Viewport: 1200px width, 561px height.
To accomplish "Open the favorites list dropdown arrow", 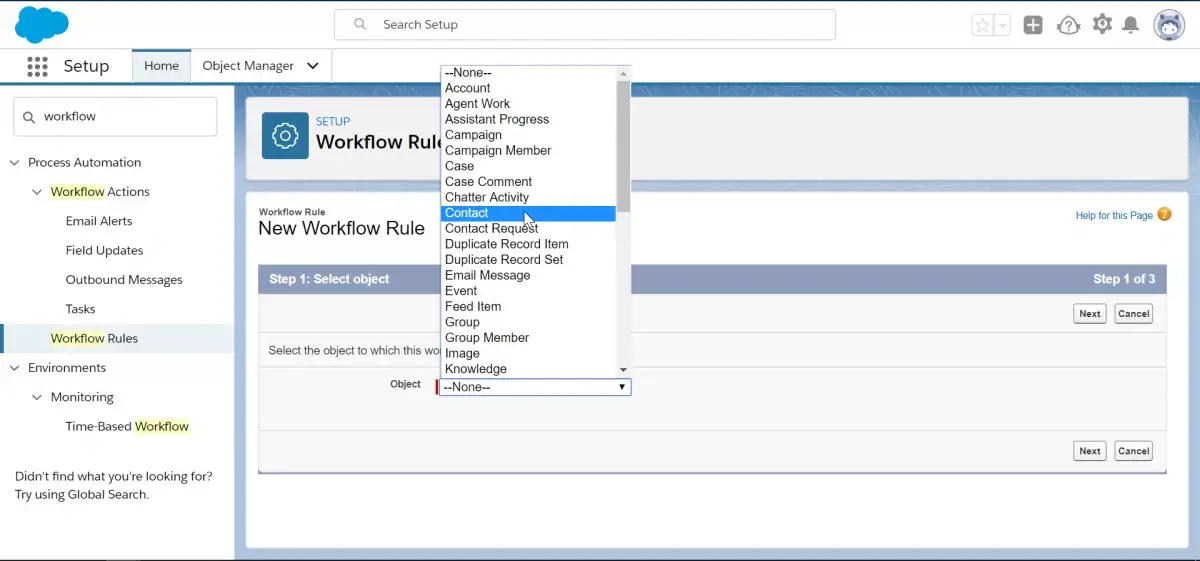I will pyautogui.click(x=1001, y=26).
